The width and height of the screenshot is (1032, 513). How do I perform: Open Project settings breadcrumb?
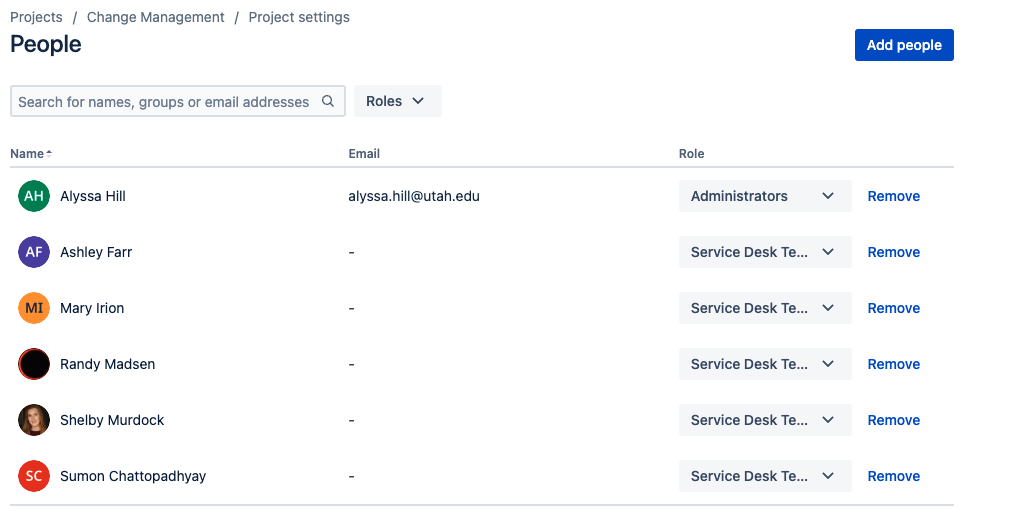coord(299,17)
